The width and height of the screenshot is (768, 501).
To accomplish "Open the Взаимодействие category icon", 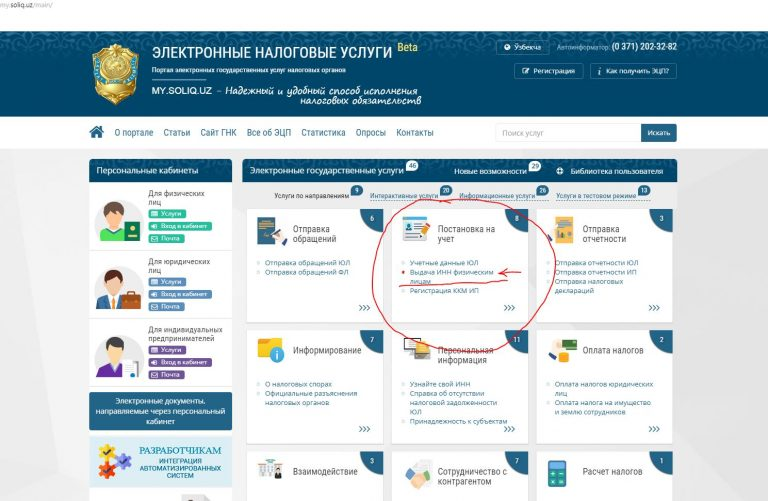I will pos(270,469).
